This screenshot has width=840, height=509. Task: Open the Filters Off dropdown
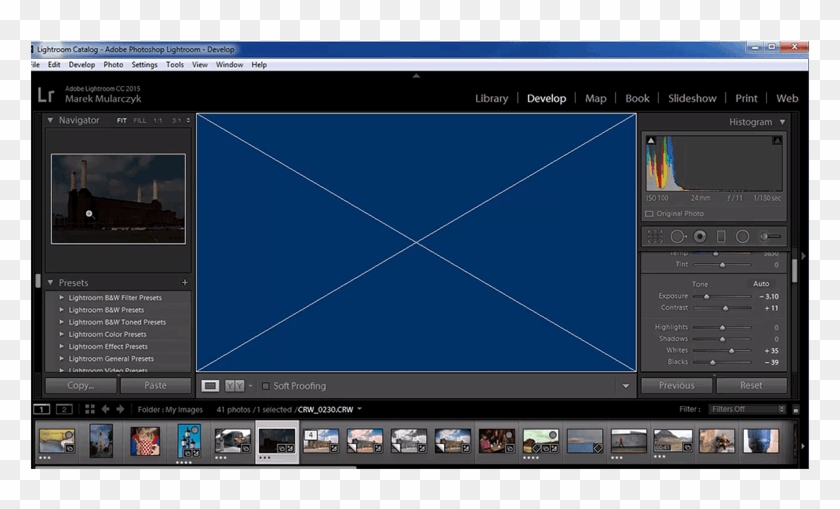pos(747,409)
